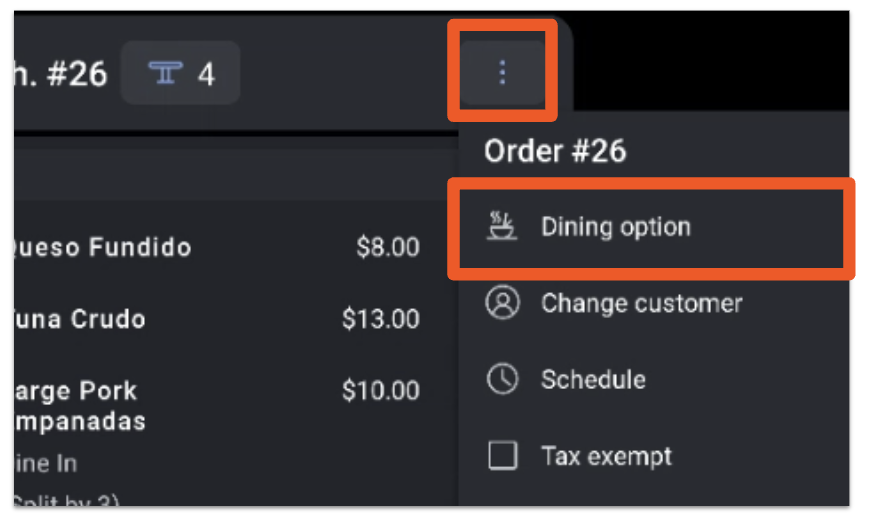Click the Tax exempt label text
This screenshot has height=522, width=872.
point(606,457)
